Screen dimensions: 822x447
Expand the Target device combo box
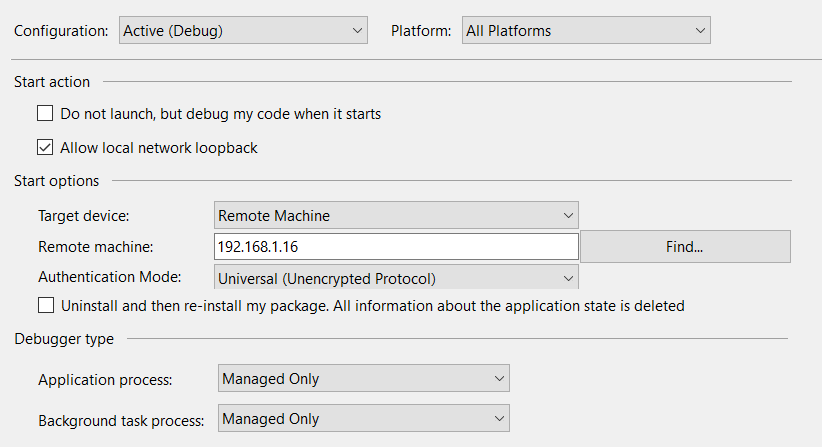click(x=396, y=215)
